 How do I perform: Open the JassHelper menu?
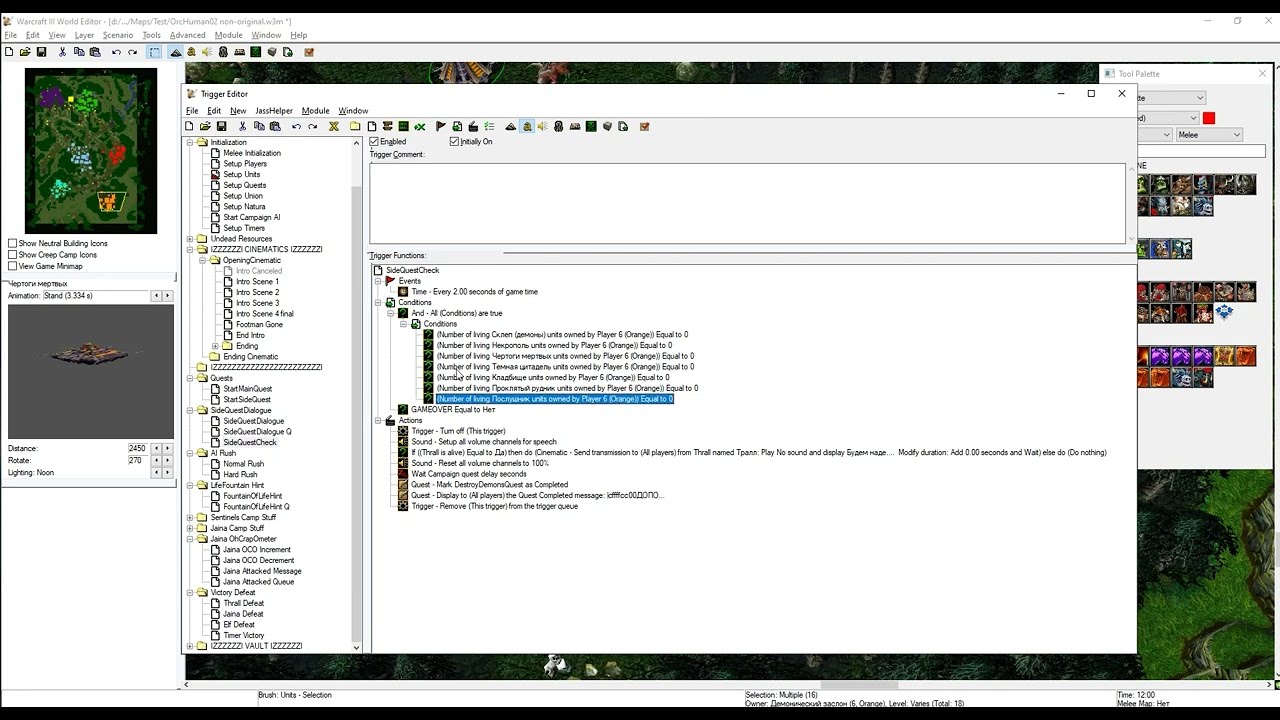click(x=274, y=111)
